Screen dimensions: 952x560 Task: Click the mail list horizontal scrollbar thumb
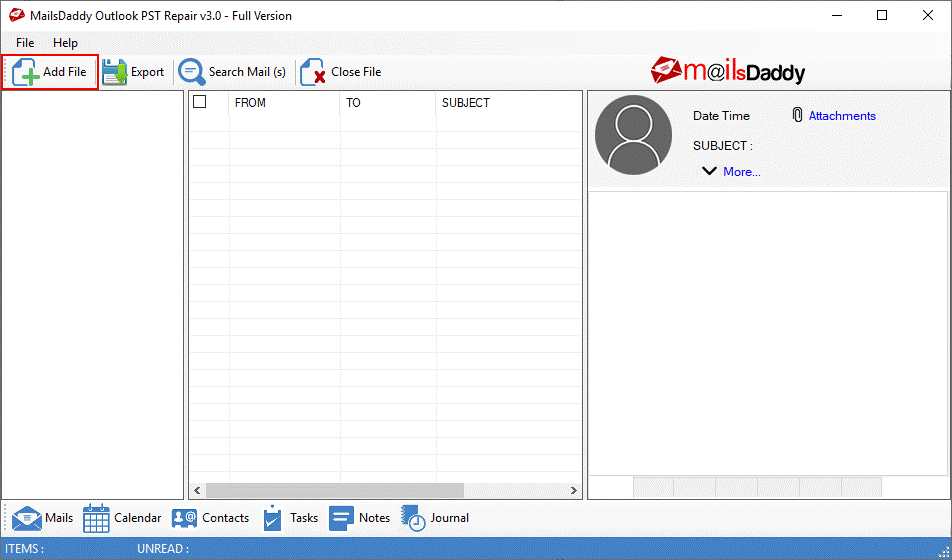(x=335, y=490)
